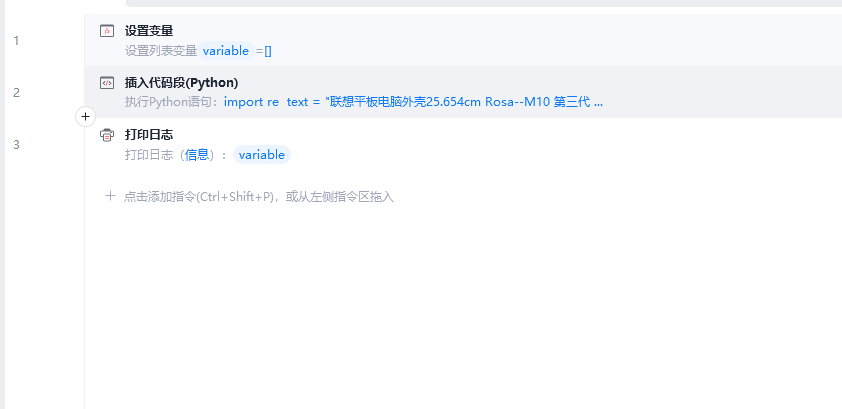
Task: Click the =[] list value
Action: tap(264, 51)
